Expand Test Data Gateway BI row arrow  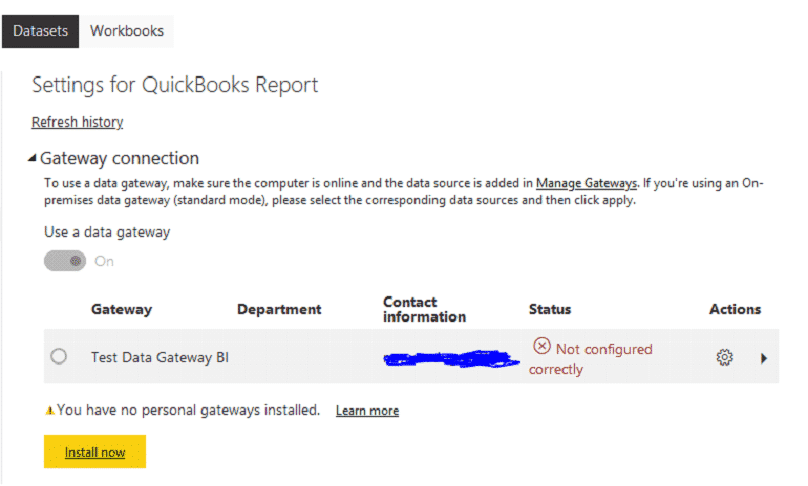pyautogui.click(x=764, y=358)
